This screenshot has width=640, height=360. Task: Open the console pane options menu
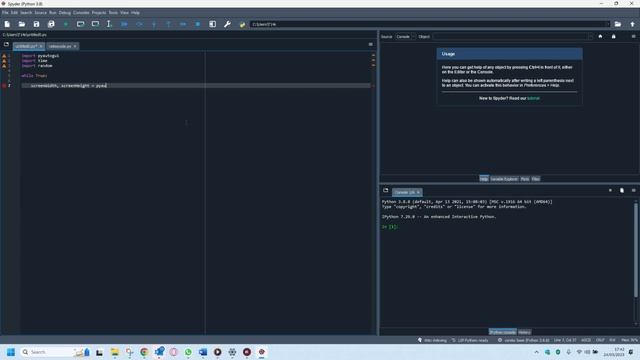[x=633, y=190]
